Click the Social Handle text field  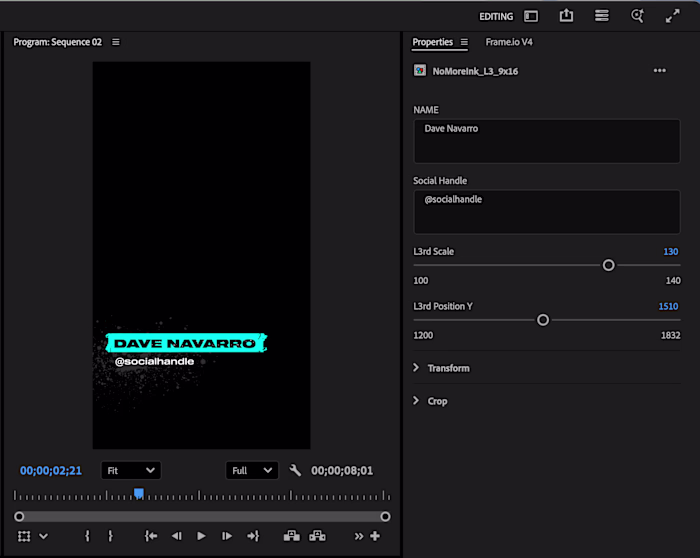click(547, 212)
